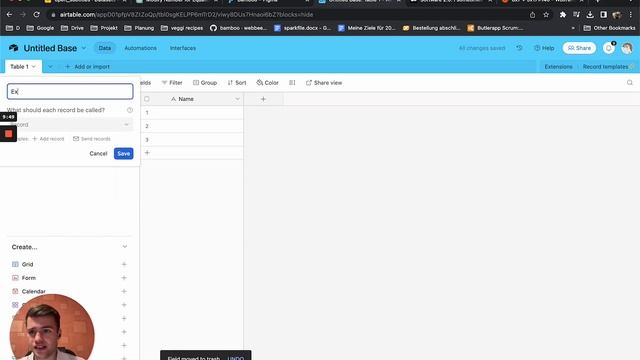Open the Color menu

pos(267,82)
